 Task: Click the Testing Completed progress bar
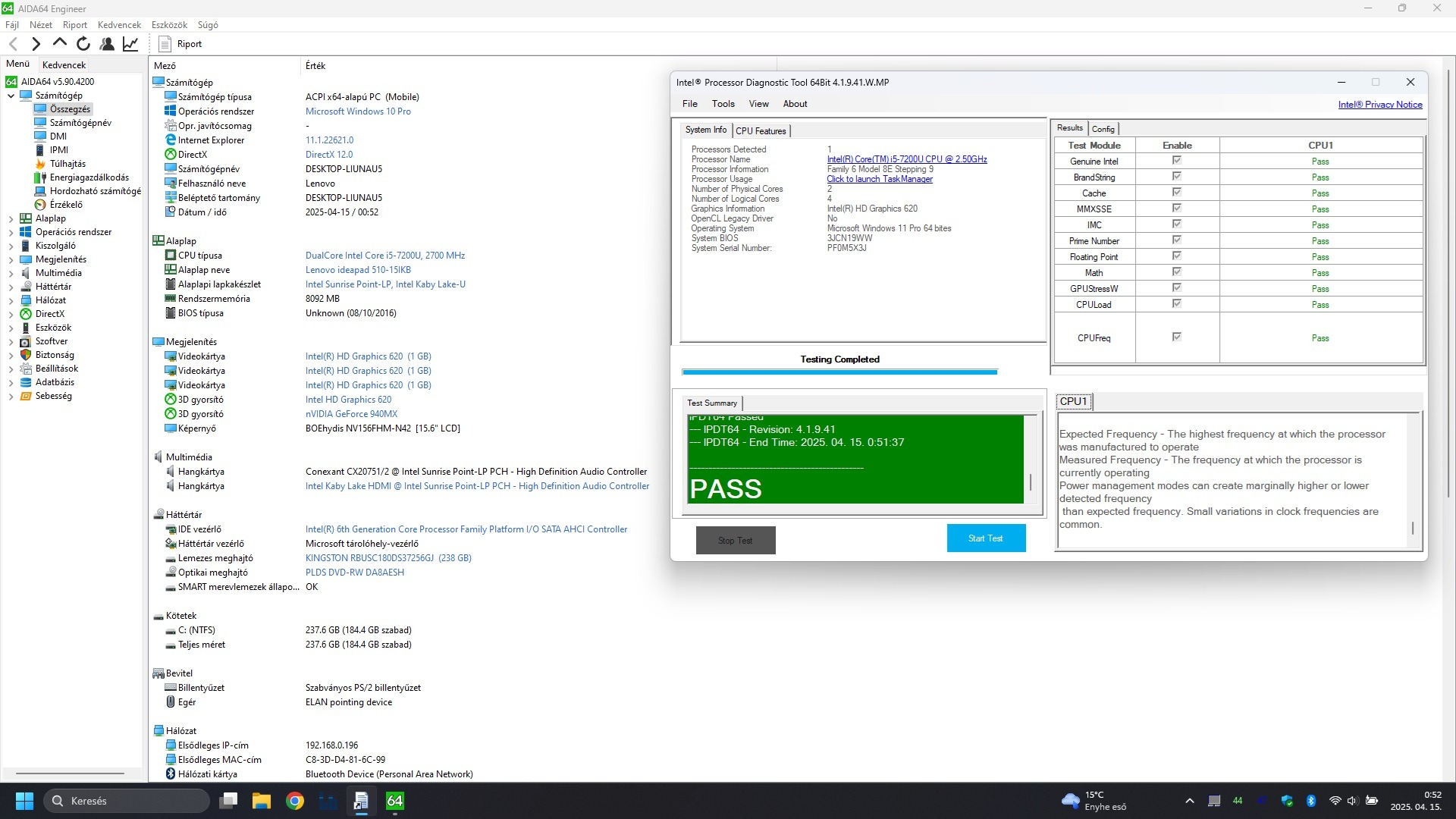(839, 372)
